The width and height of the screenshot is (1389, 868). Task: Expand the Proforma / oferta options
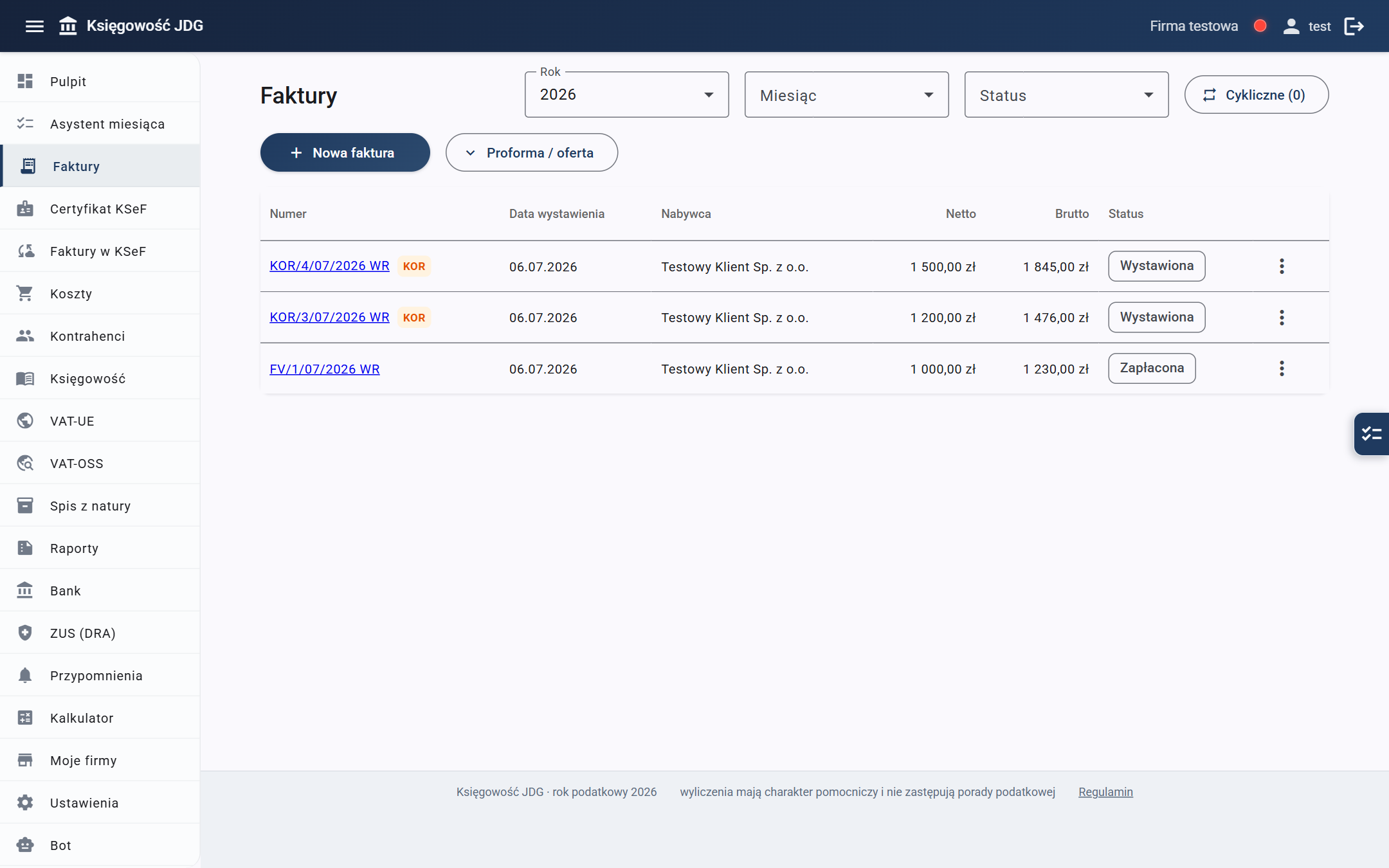pyautogui.click(x=532, y=152)
